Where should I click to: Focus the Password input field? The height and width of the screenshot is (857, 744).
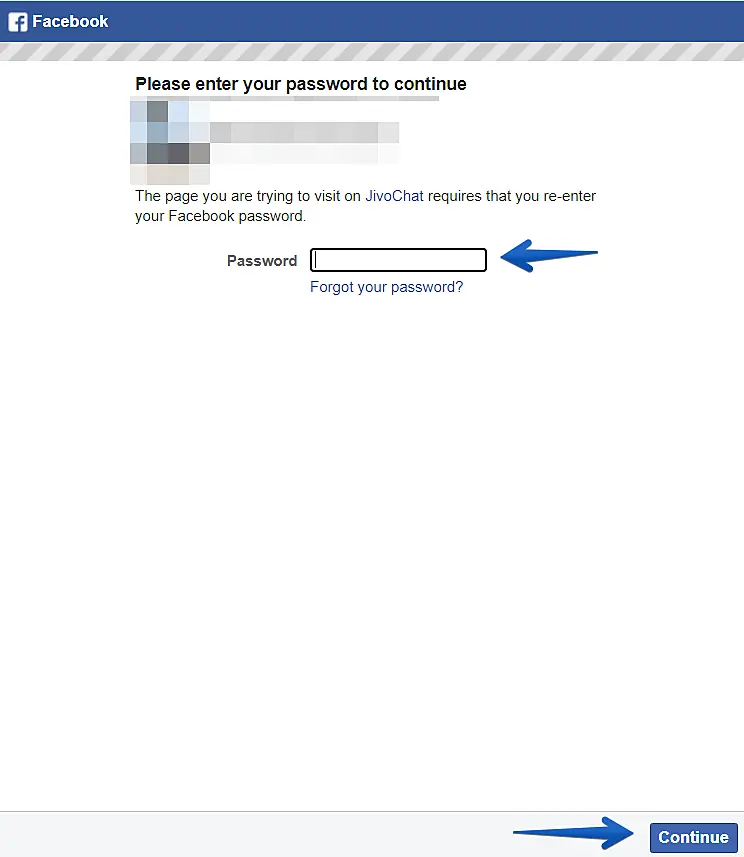(398, 260)
